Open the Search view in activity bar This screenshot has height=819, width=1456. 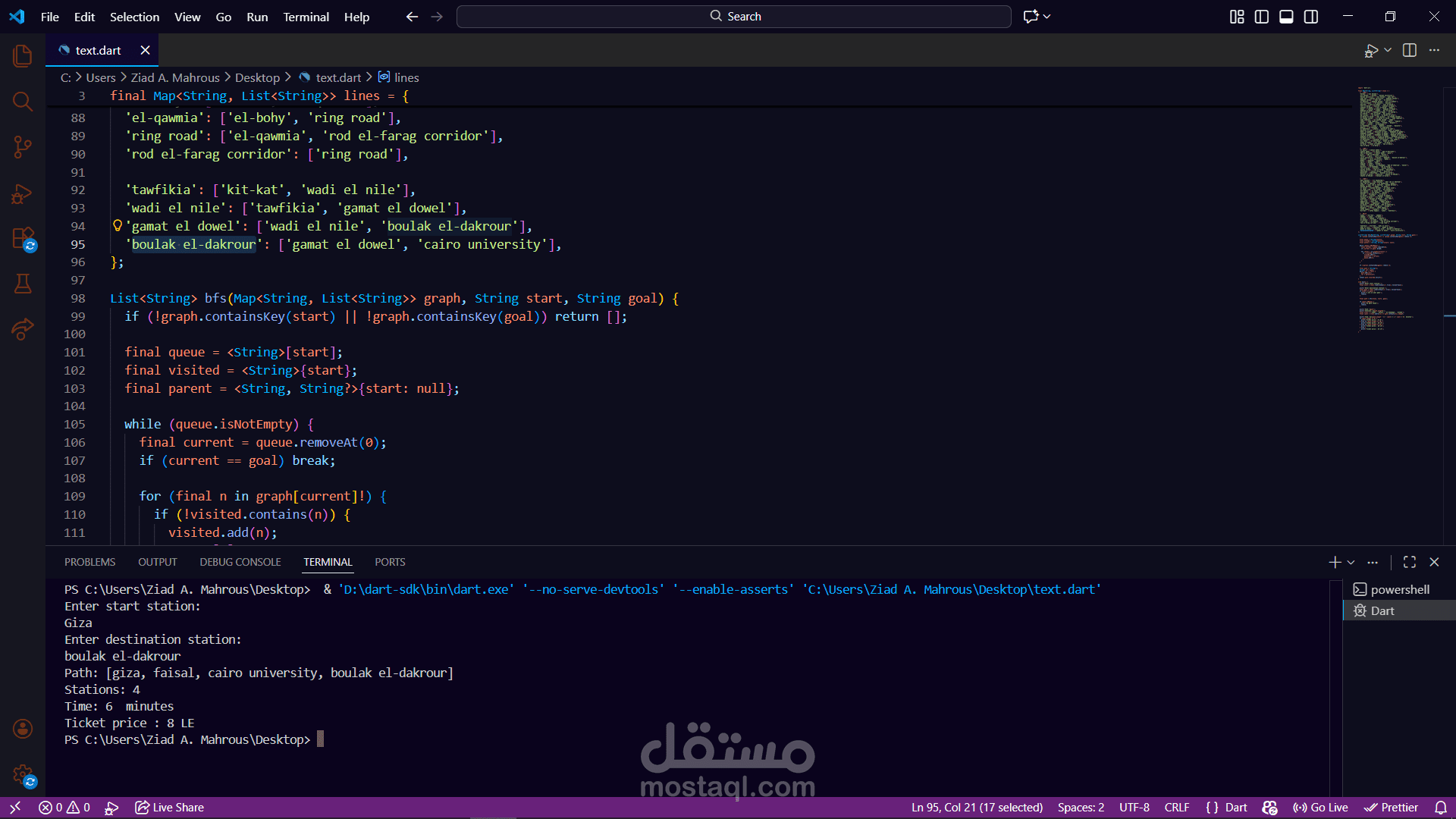pos(23,101)
